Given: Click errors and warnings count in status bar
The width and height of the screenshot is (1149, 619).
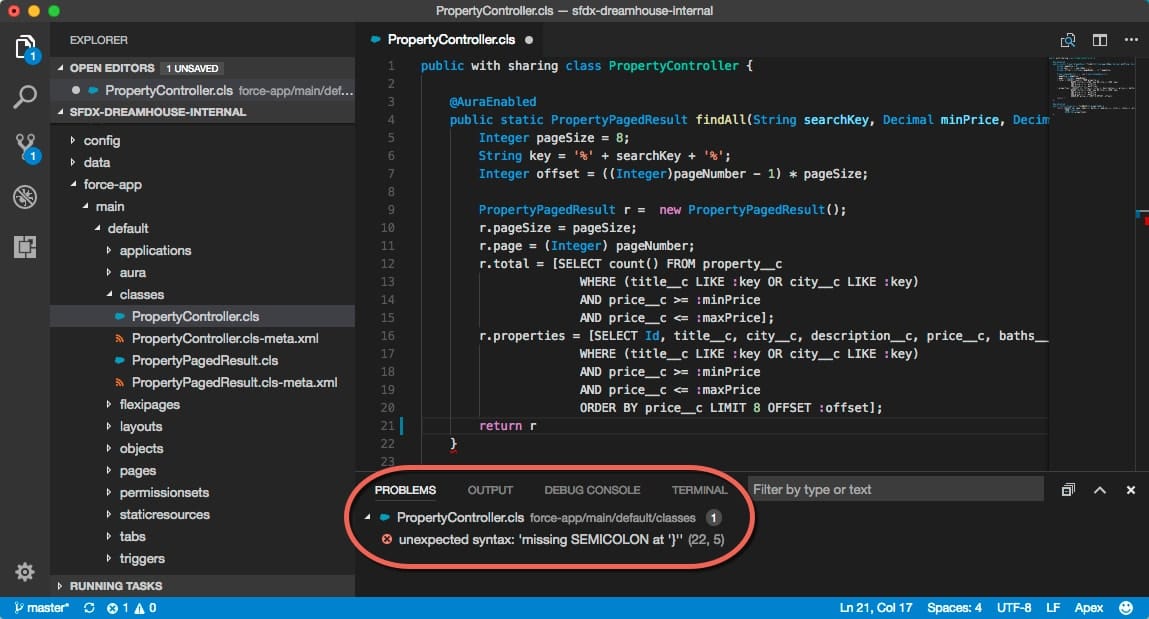Looking at the screenshot, I should (x=131, y=608).
